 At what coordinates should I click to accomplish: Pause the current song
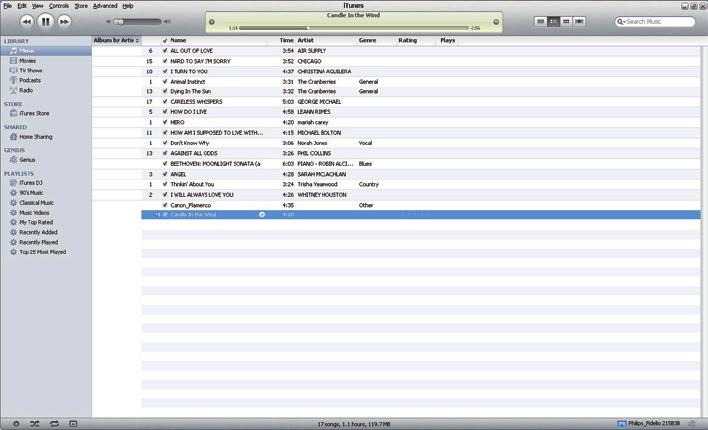pyautogui.click(x=45, y=21)
